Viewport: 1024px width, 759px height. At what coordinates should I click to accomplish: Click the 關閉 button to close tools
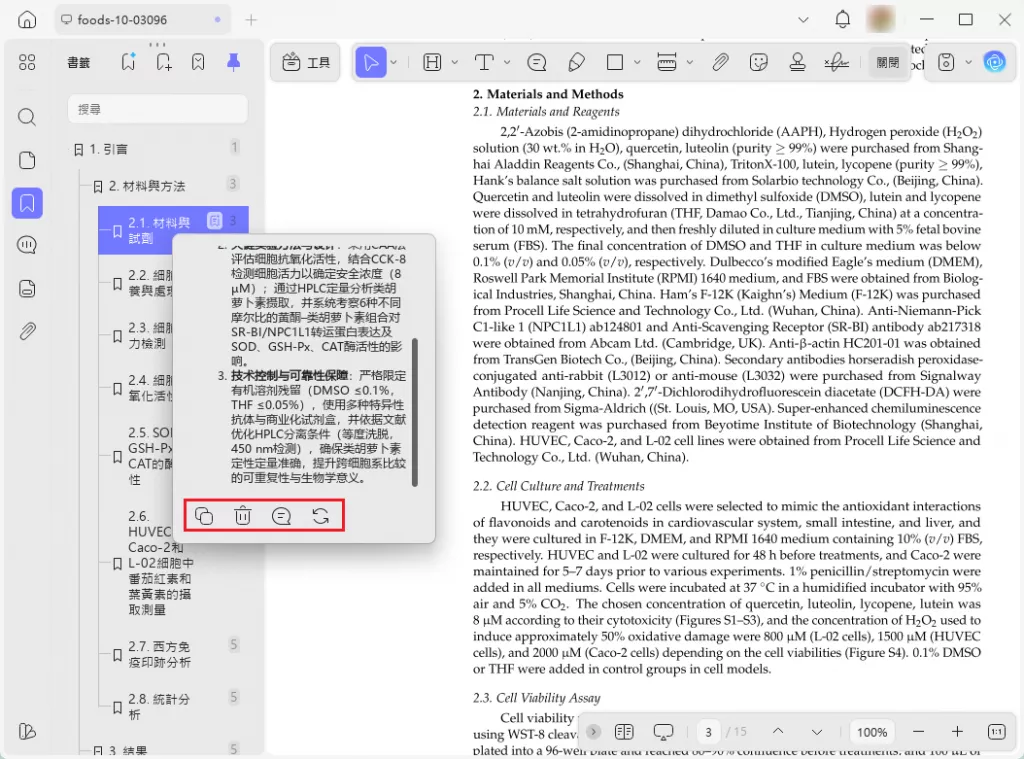click(x=888, y=62)
